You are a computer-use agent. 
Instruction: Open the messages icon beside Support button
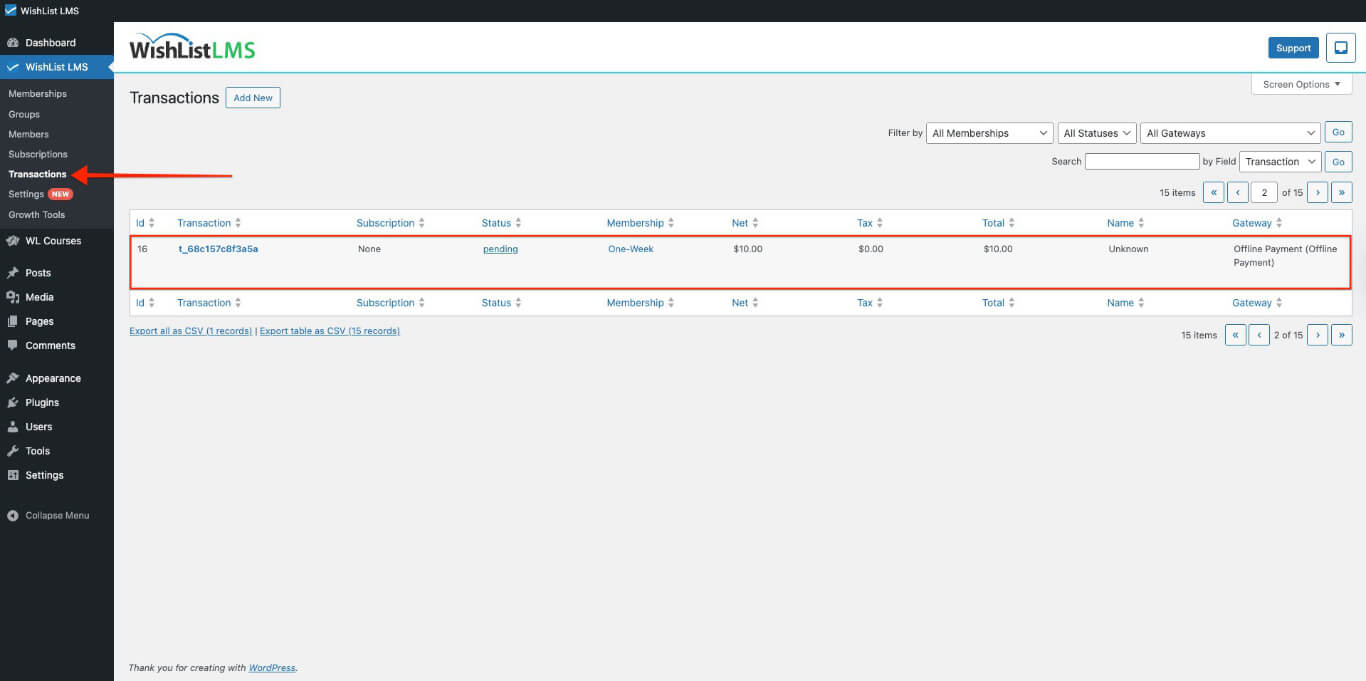point(1340,47)
